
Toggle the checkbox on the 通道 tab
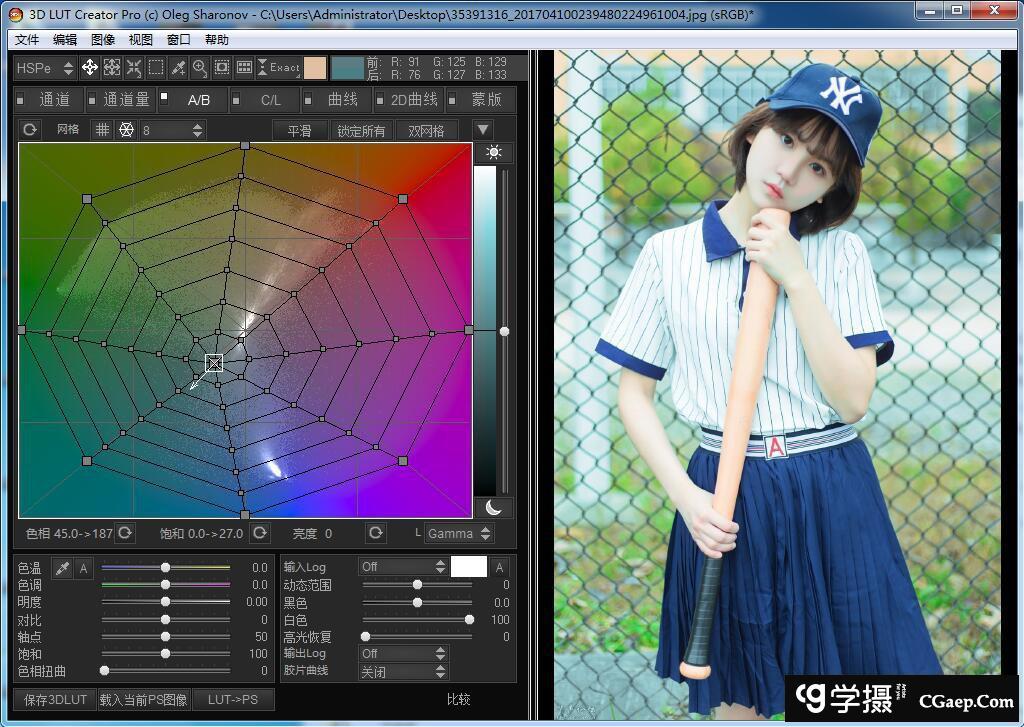(20, 100)
